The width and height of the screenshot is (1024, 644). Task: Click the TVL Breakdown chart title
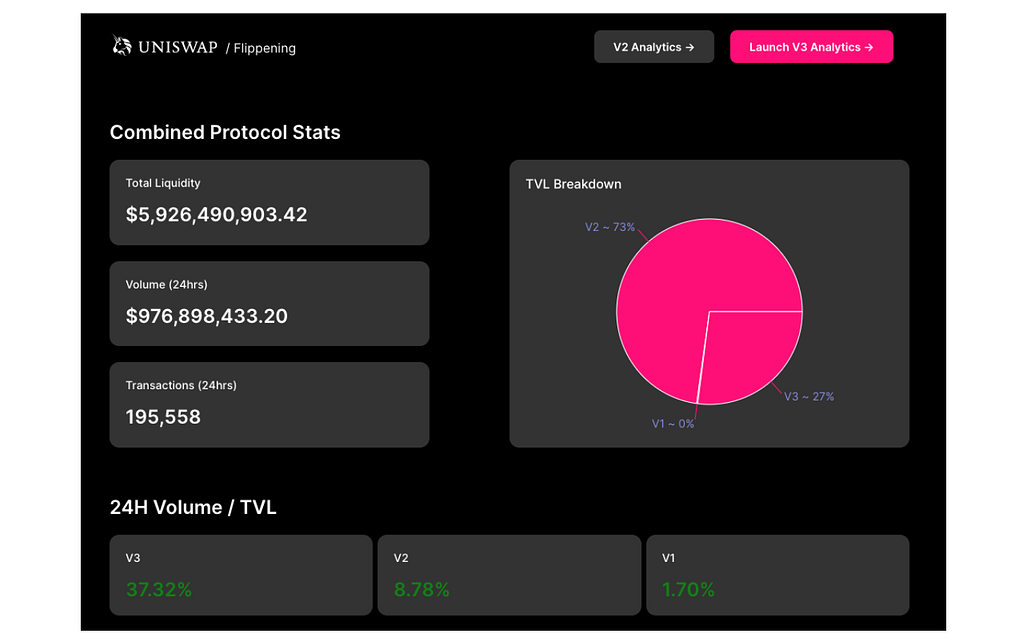pyautogui.click(x=573, y=184)
